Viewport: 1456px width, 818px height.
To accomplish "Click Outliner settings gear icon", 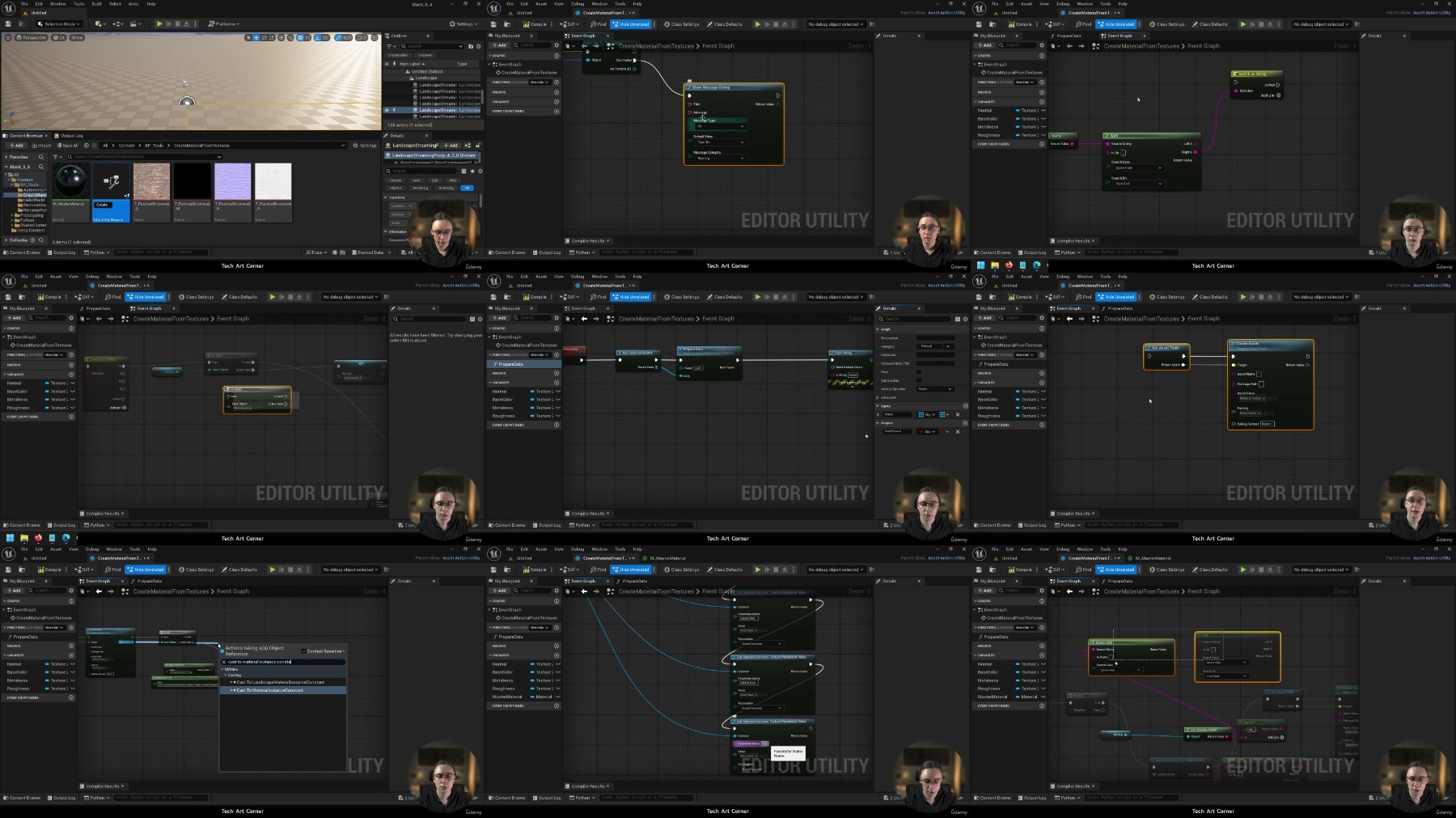I will click(x=477, y=46).
